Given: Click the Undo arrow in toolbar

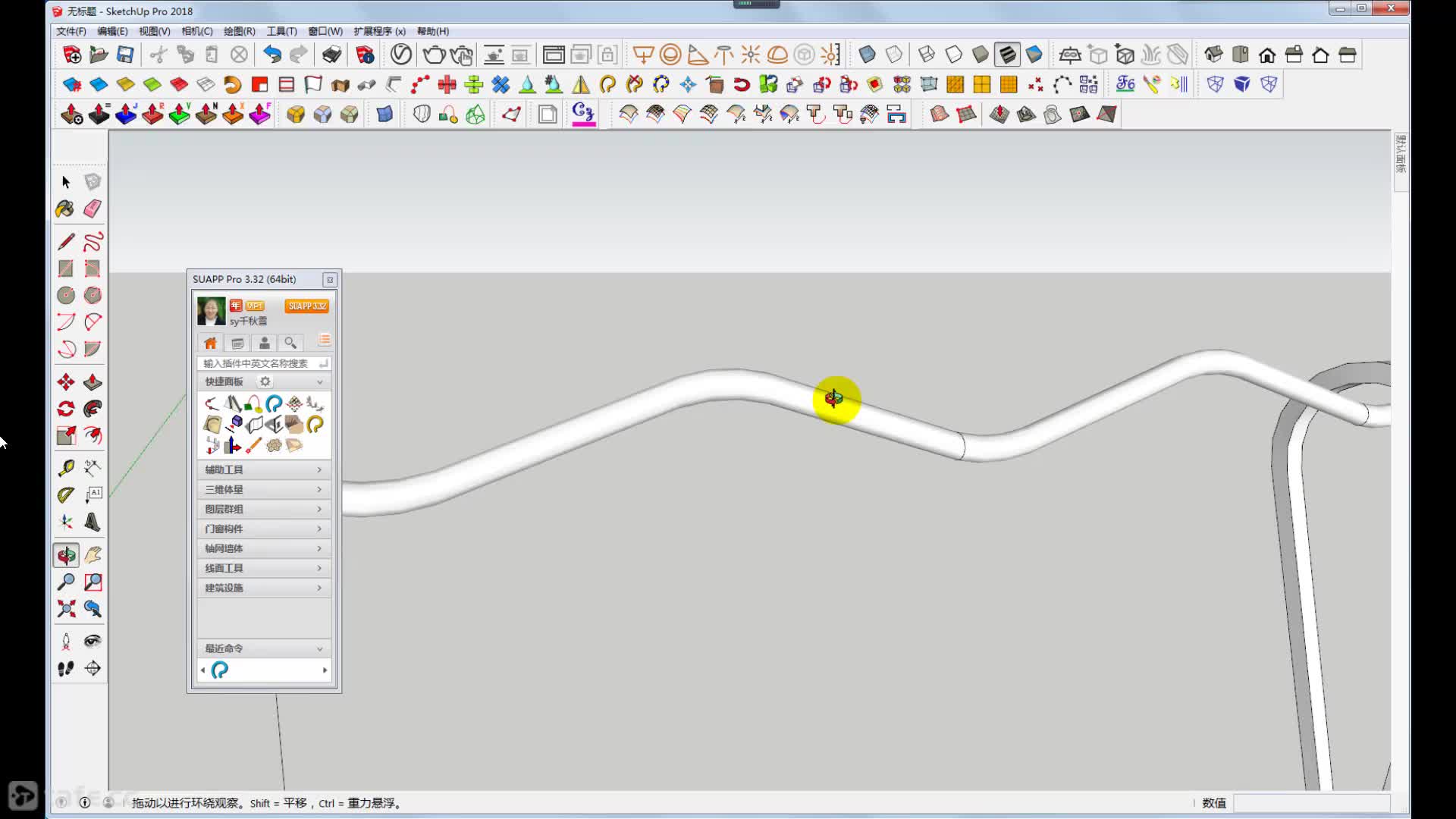Looking at the screenshot, I should [x=272, y=55].
